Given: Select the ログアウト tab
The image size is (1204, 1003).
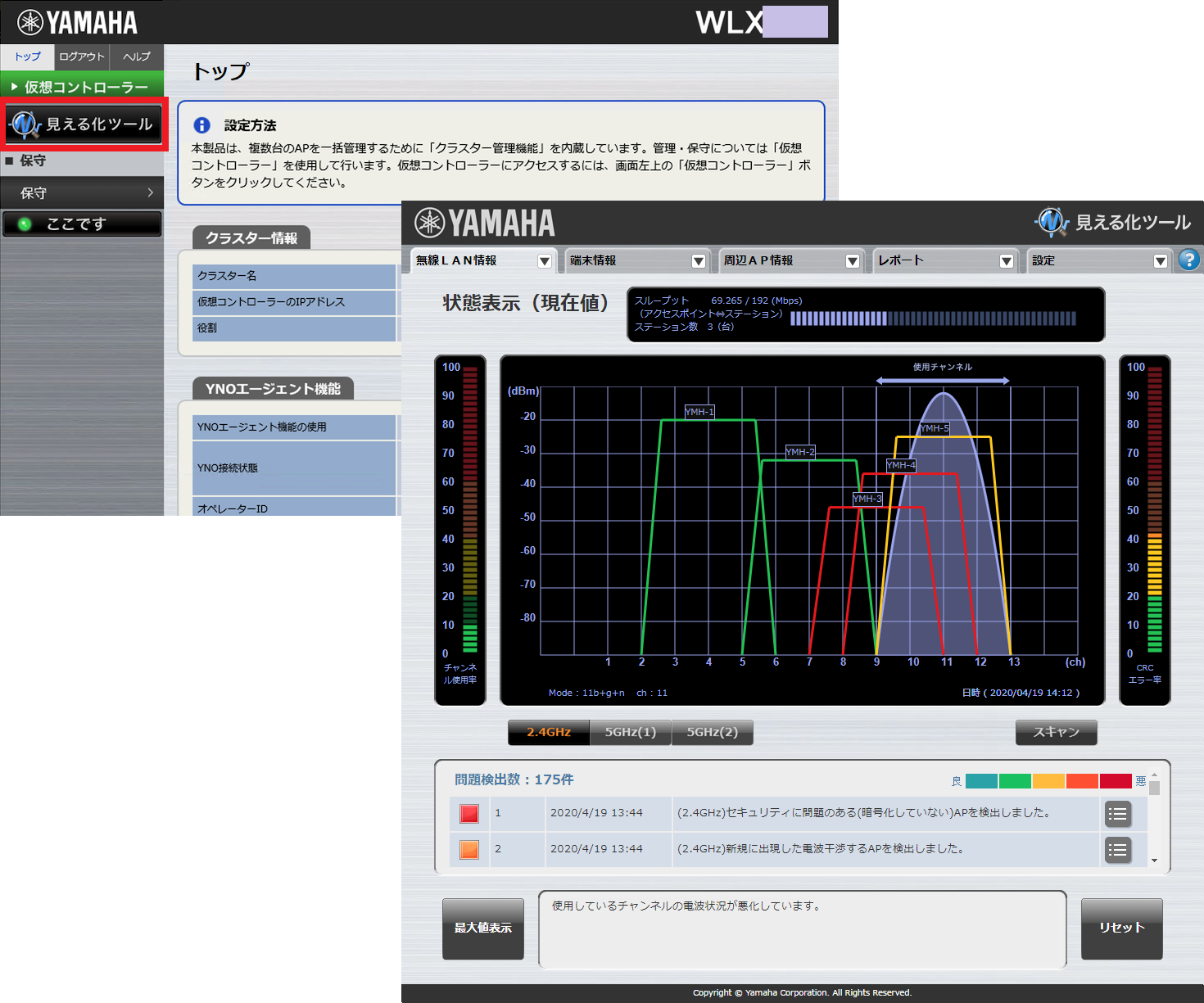Looking at the screenshot, I should click(81, 56).
